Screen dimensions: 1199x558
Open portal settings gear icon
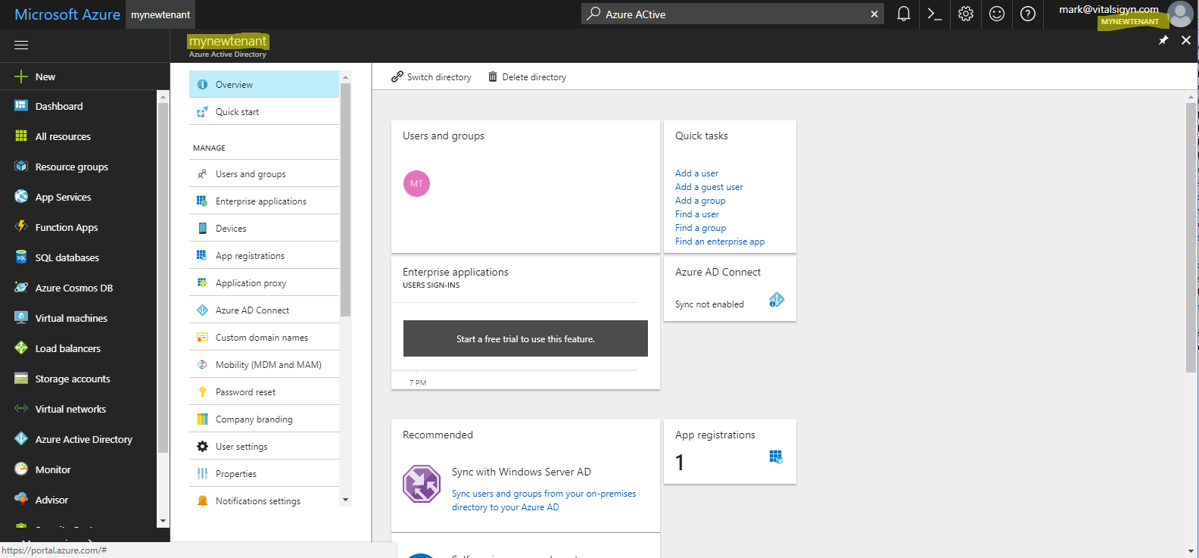965,14
